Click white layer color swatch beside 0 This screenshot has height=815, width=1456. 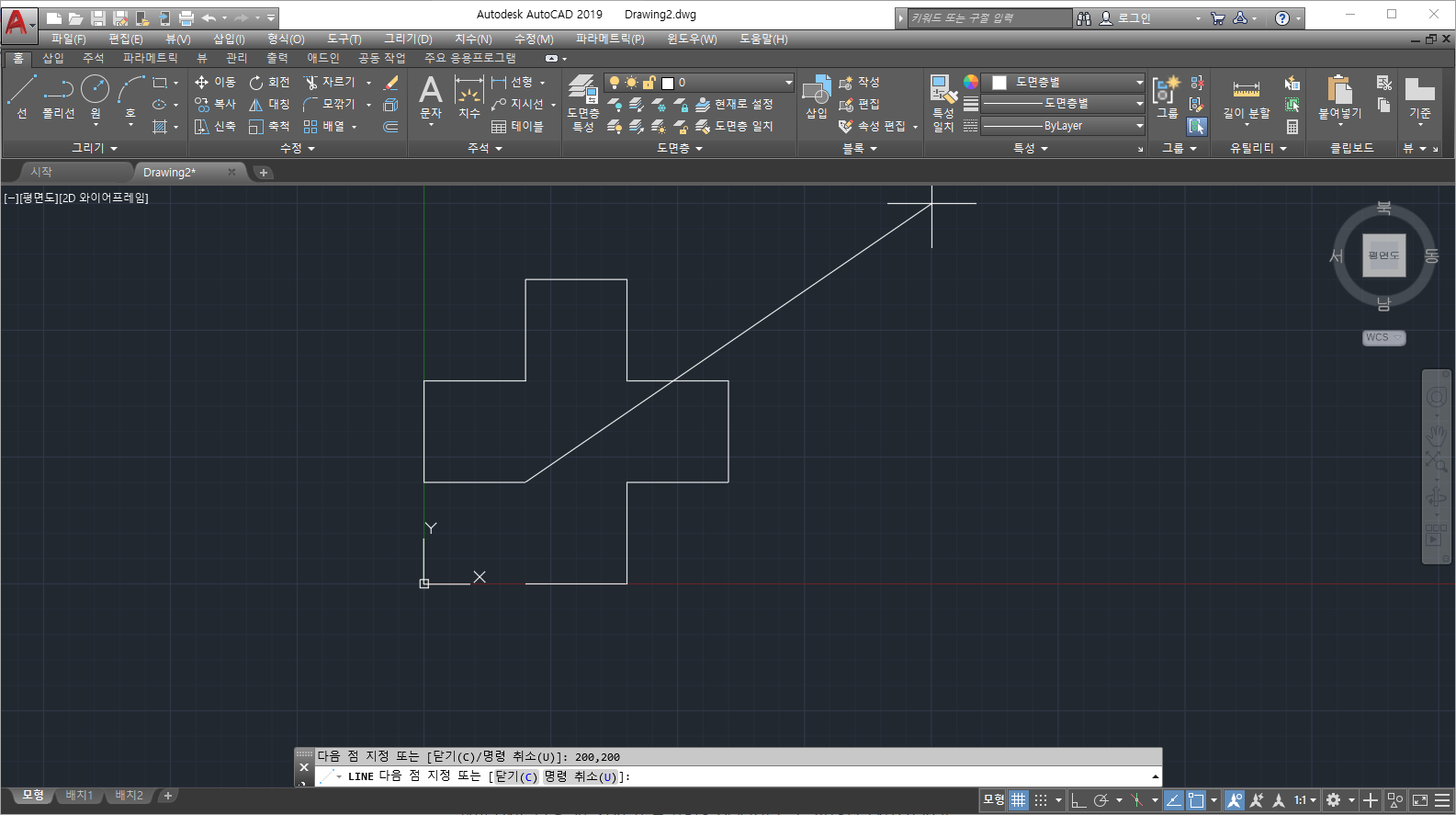[x=668, y=83]
